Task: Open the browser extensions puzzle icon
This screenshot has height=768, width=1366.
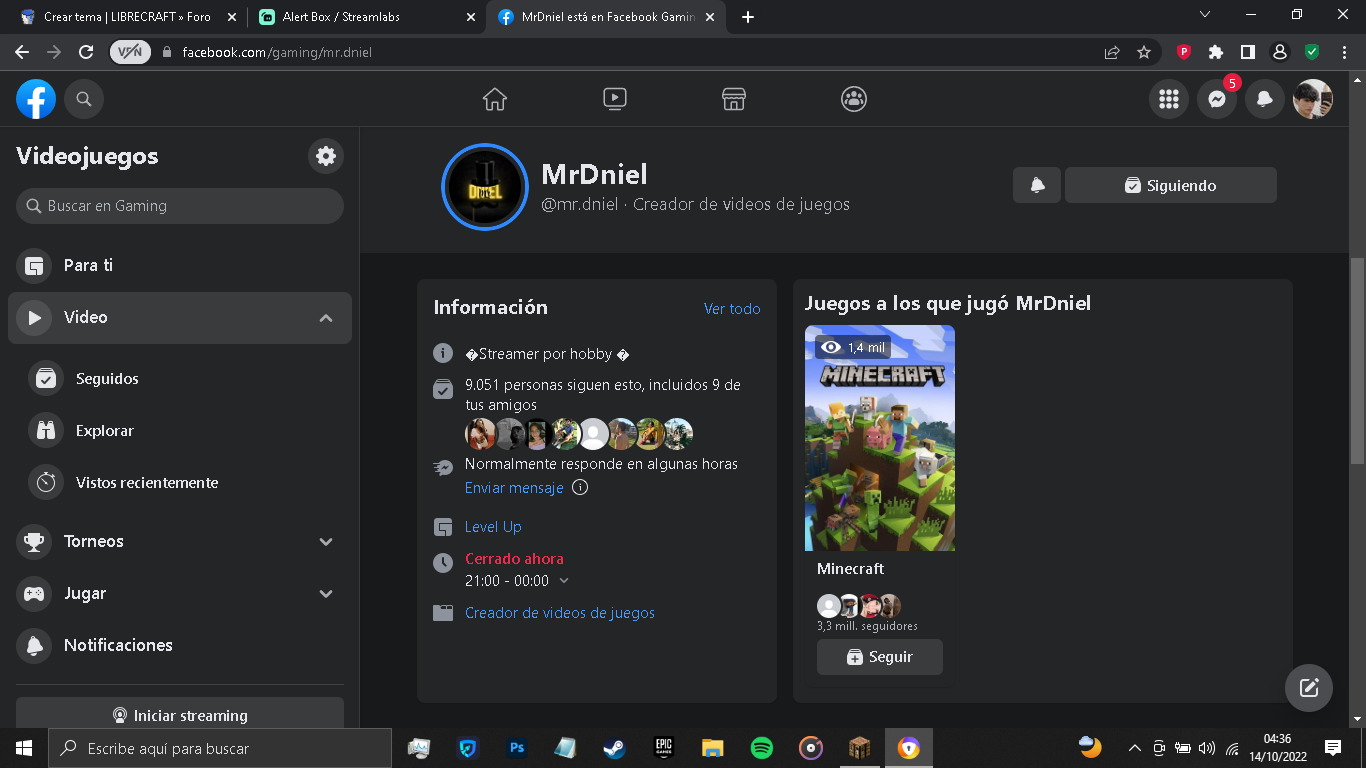Action: pos(1216,52)
